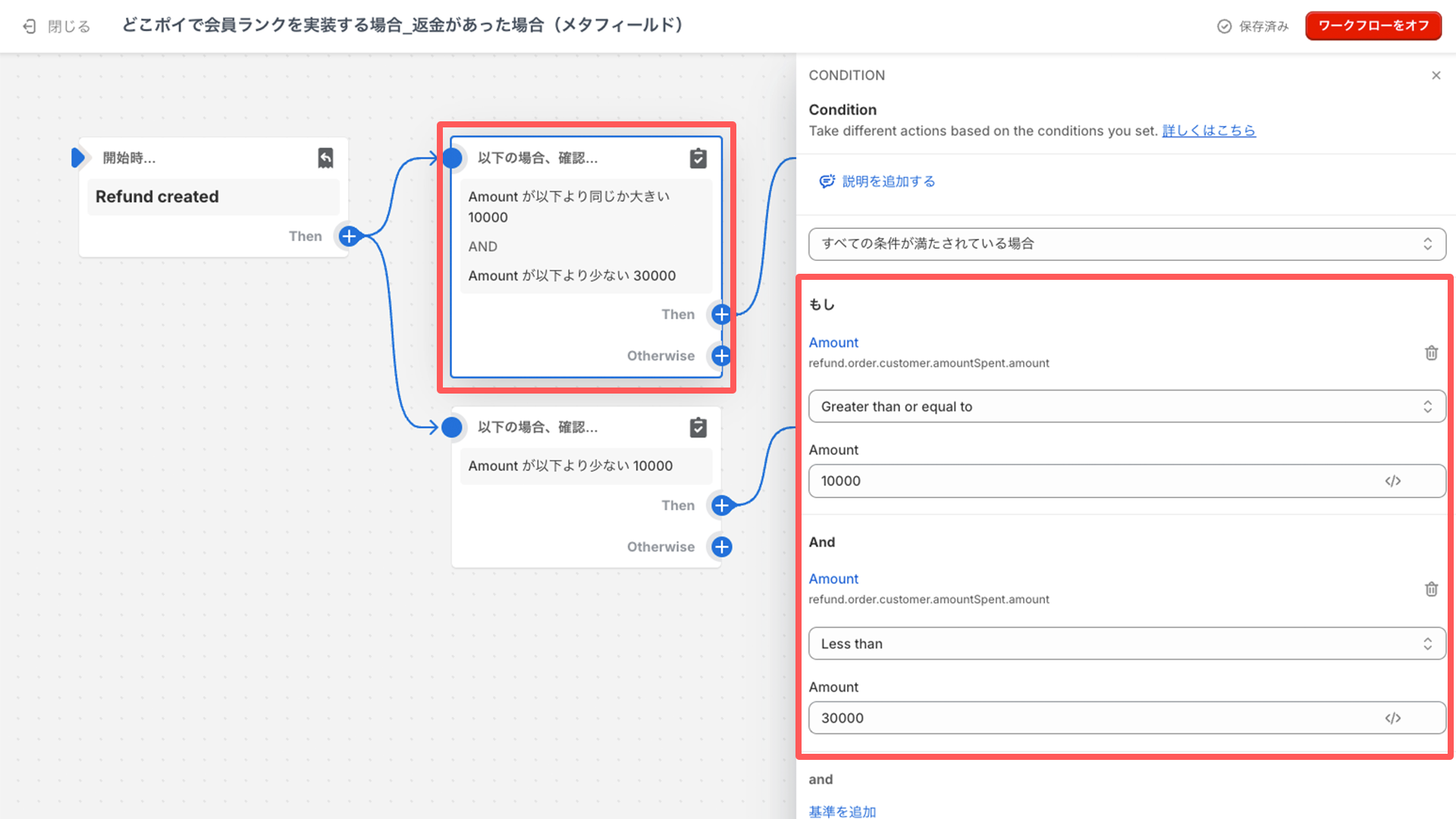
Task: Open the Greater than or equal to dropdown
Action: coord(1127,406)
